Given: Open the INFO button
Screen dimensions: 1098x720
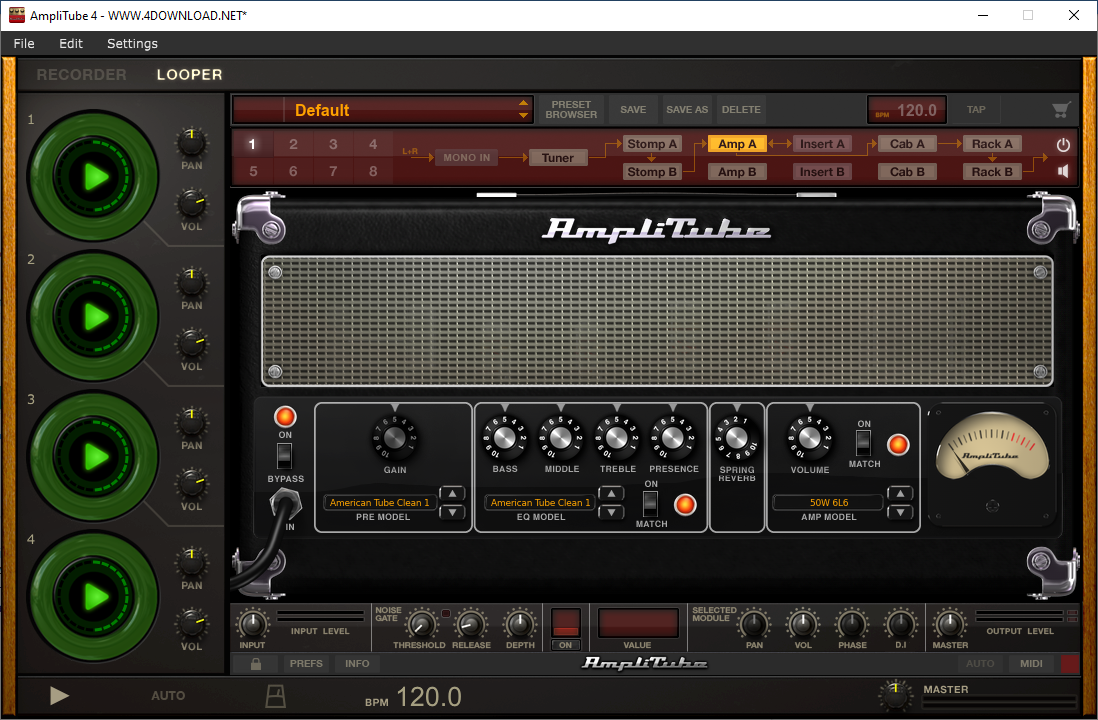Looking at the screenshot, I should pyautogui.click(x=357, y=663).
